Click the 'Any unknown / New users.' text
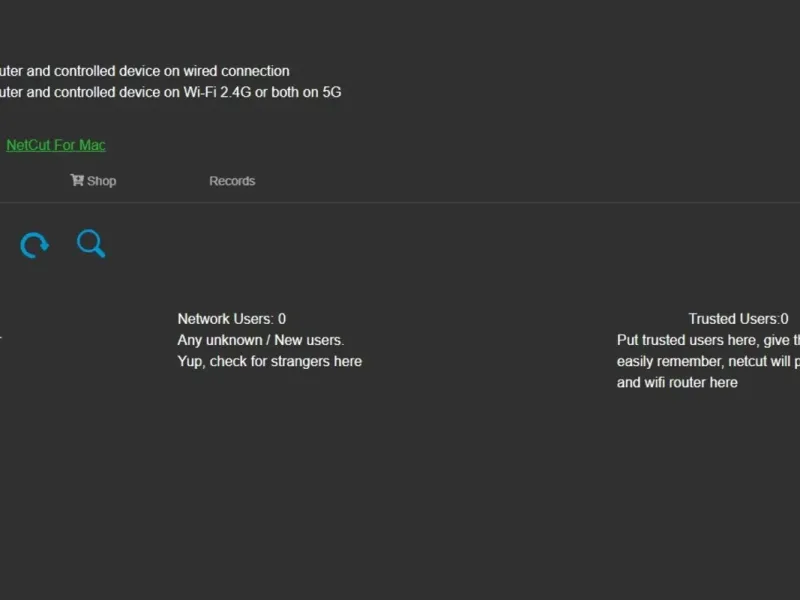 260,340
